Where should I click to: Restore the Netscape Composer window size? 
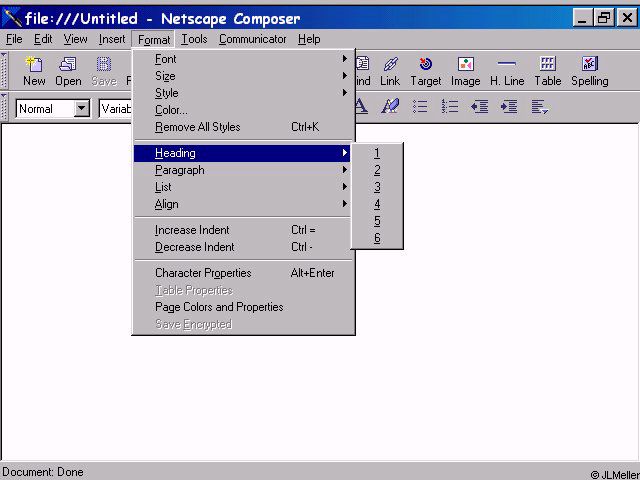point(604,18)
